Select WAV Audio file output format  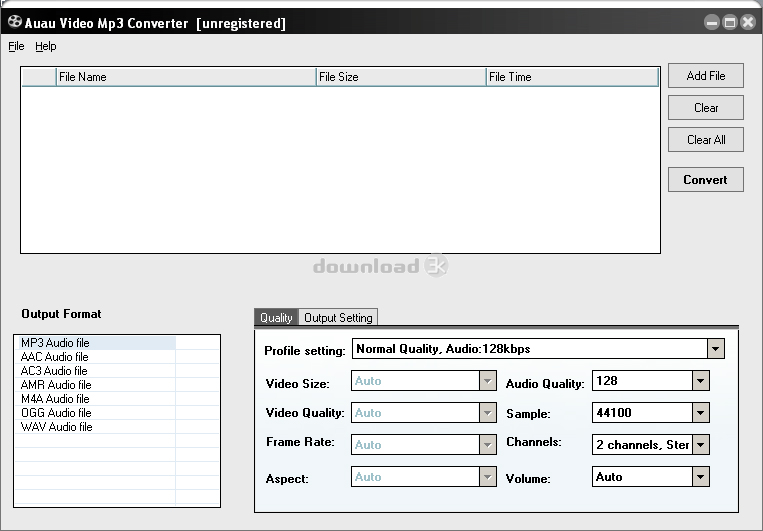(95, 427)
